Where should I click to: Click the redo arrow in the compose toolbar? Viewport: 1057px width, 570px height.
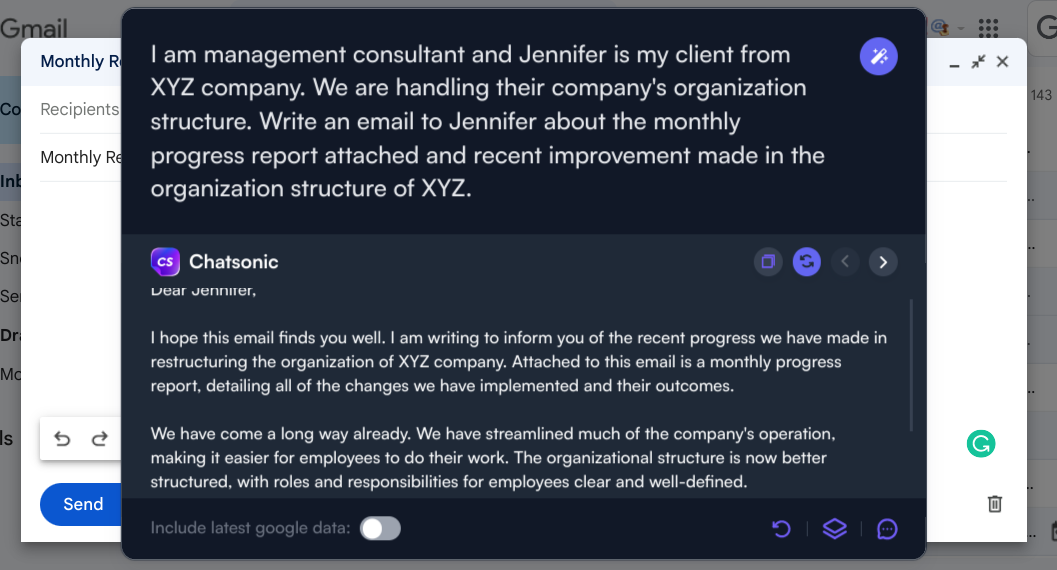99,439
